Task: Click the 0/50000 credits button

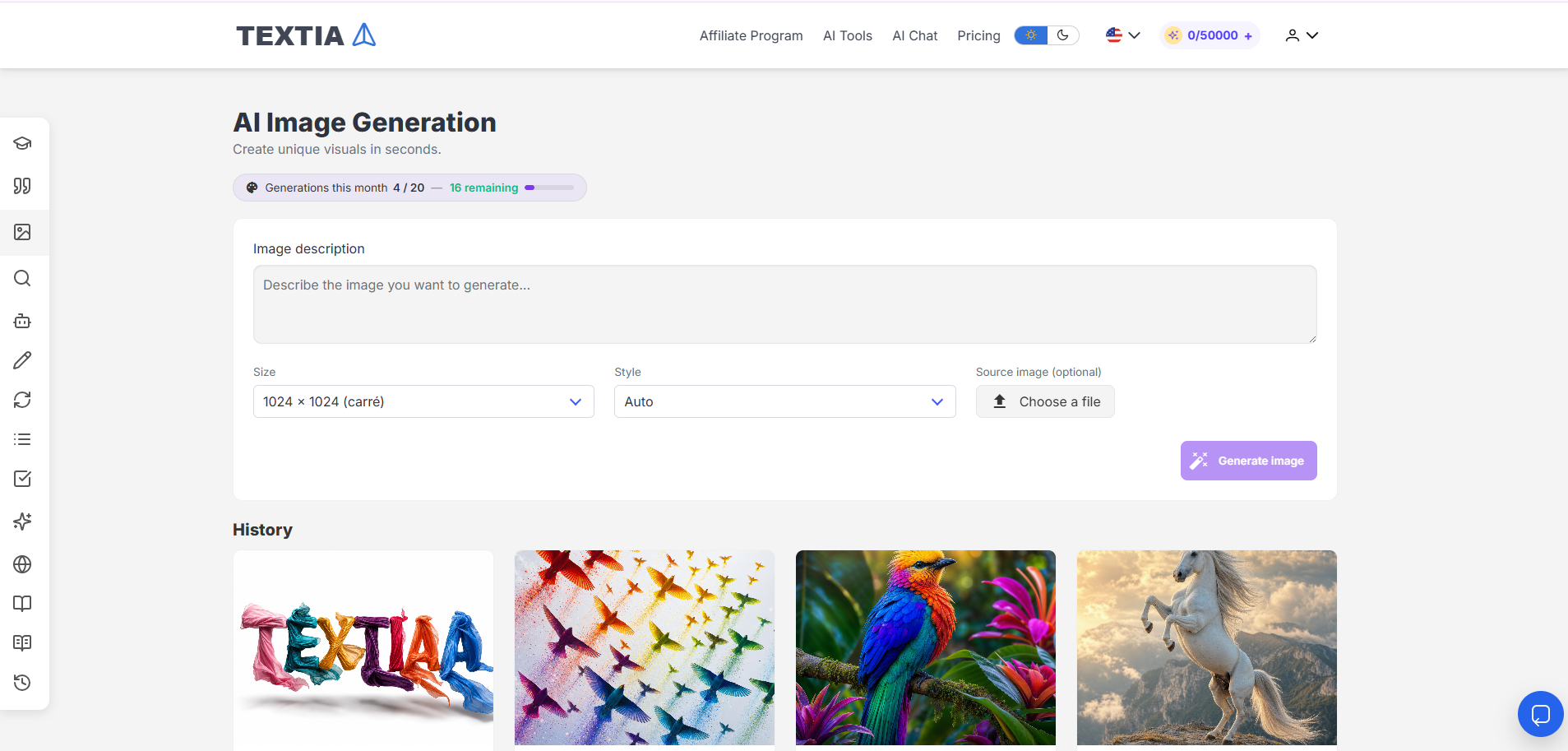Action: pos(1210,35)
